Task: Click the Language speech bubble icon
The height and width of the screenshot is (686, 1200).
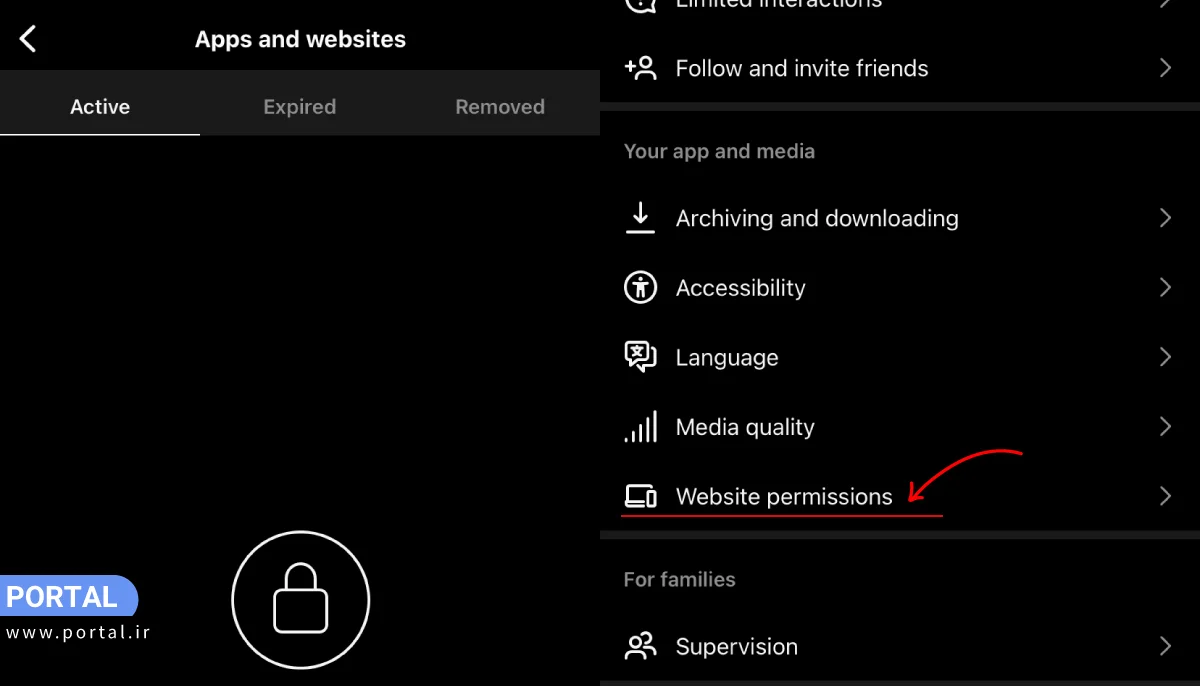Action: (640, 357)
